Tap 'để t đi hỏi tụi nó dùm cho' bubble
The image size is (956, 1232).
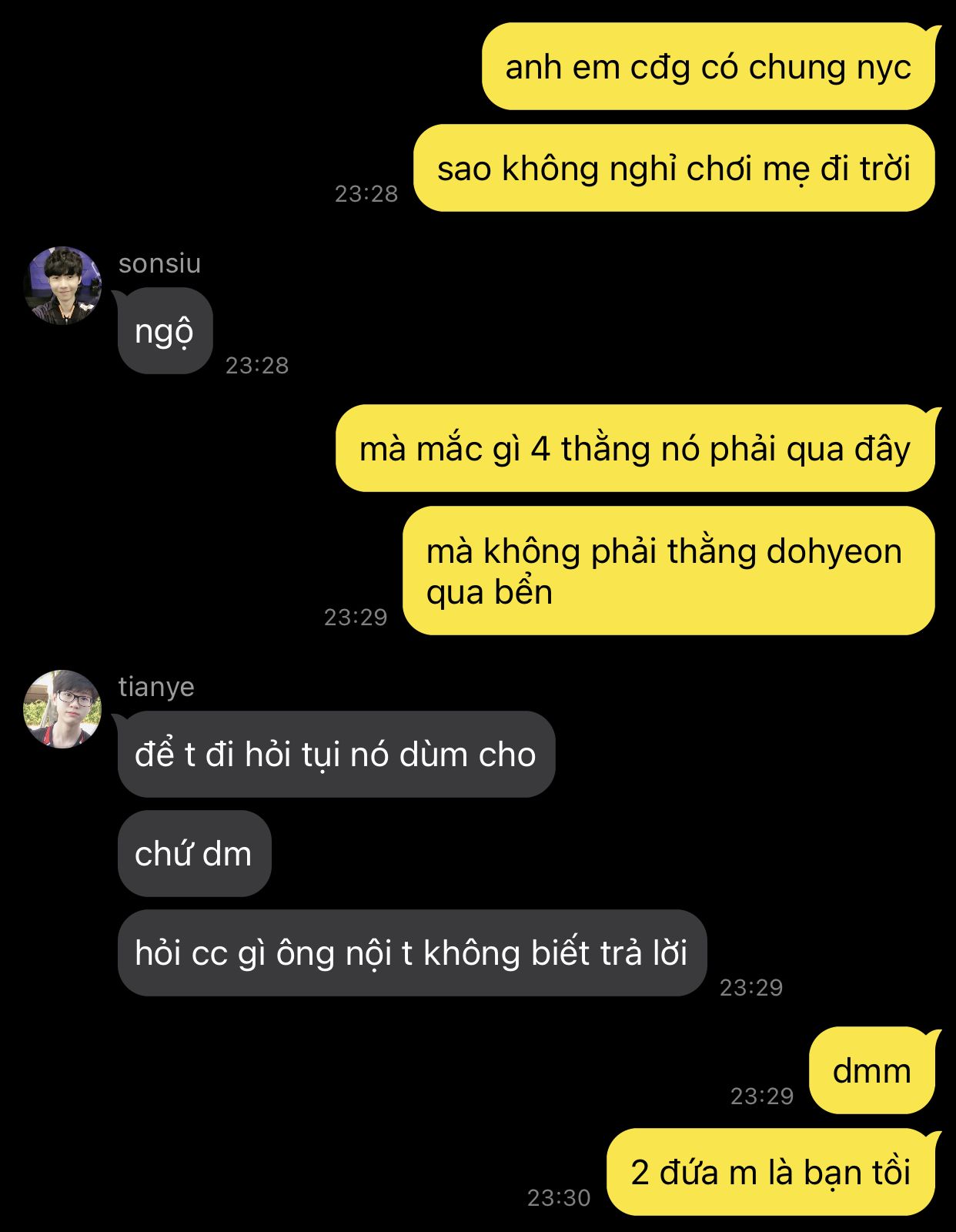point(336,754)
